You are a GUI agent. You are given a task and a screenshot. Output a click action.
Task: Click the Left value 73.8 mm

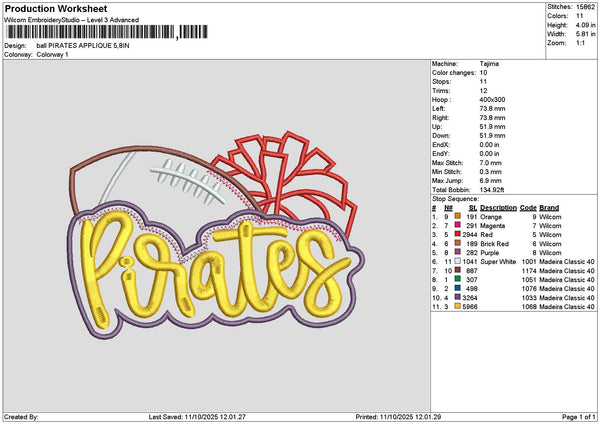coord(492,109)
